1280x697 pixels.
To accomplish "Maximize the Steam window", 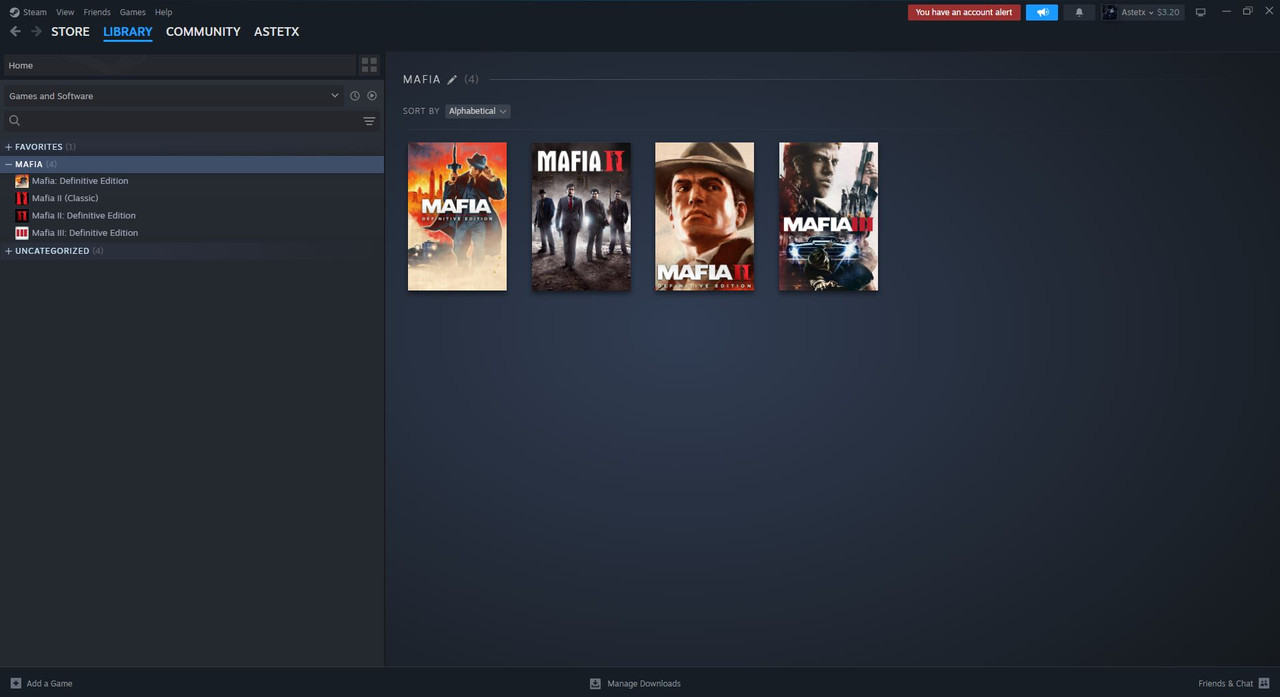I will tap(1247, 11).
